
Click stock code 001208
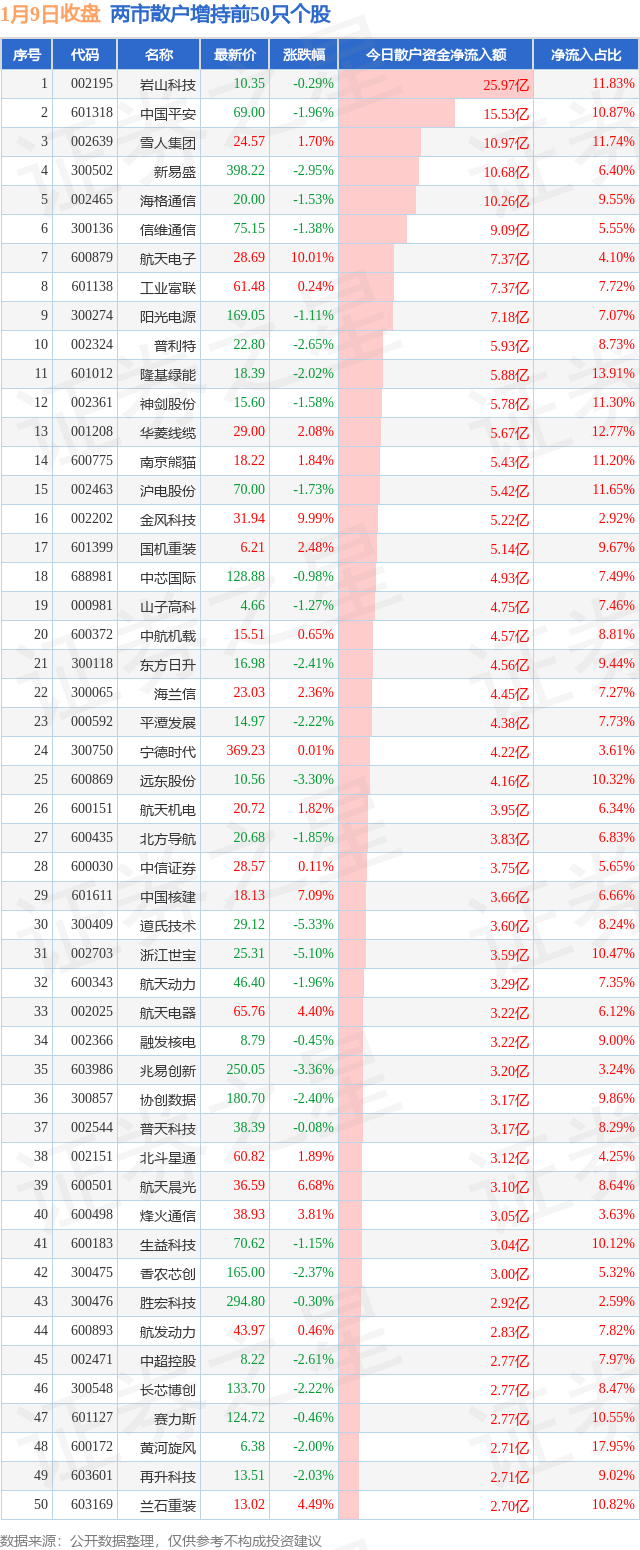(93, 432)
